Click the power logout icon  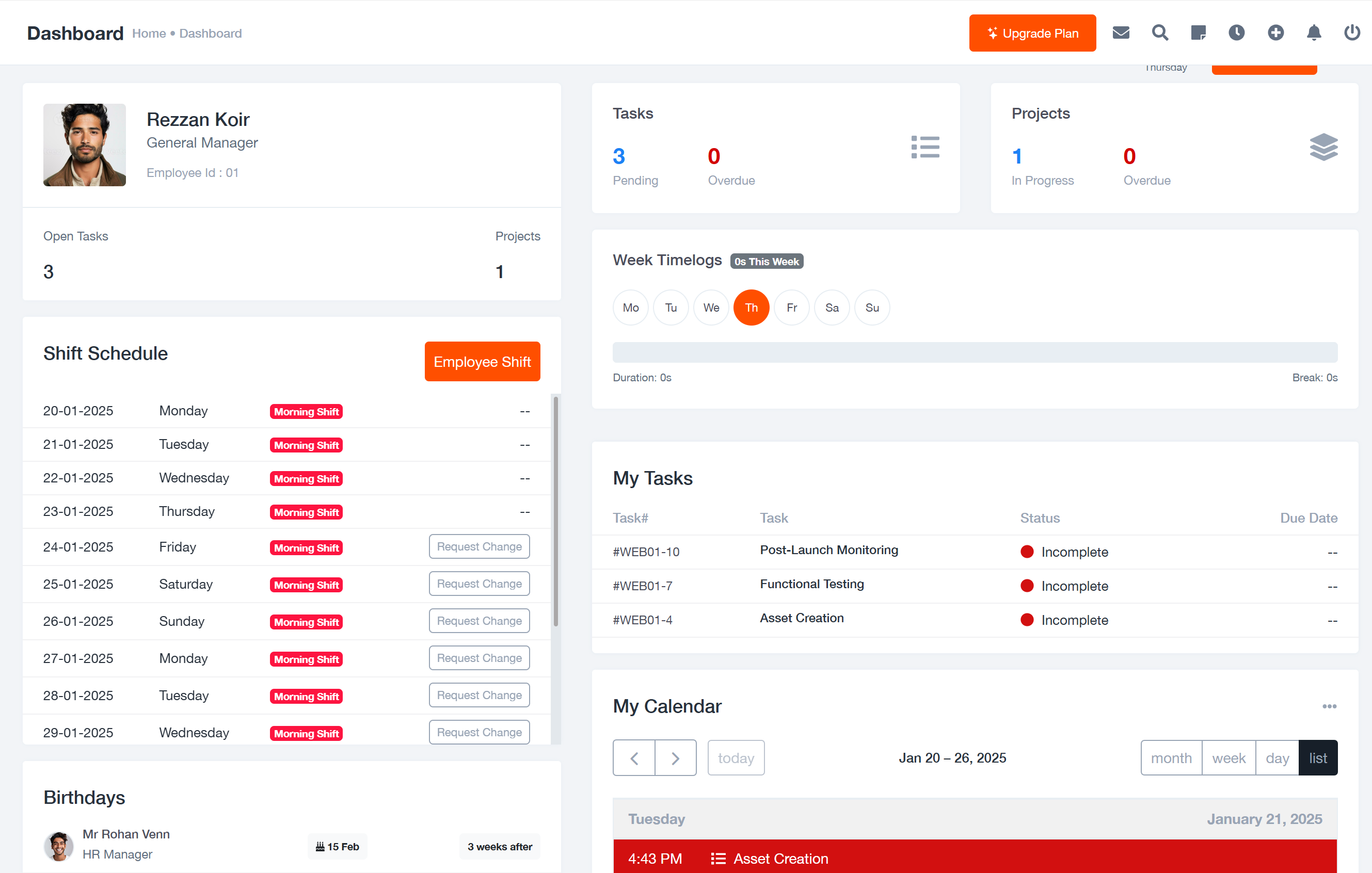point(1351,33)
